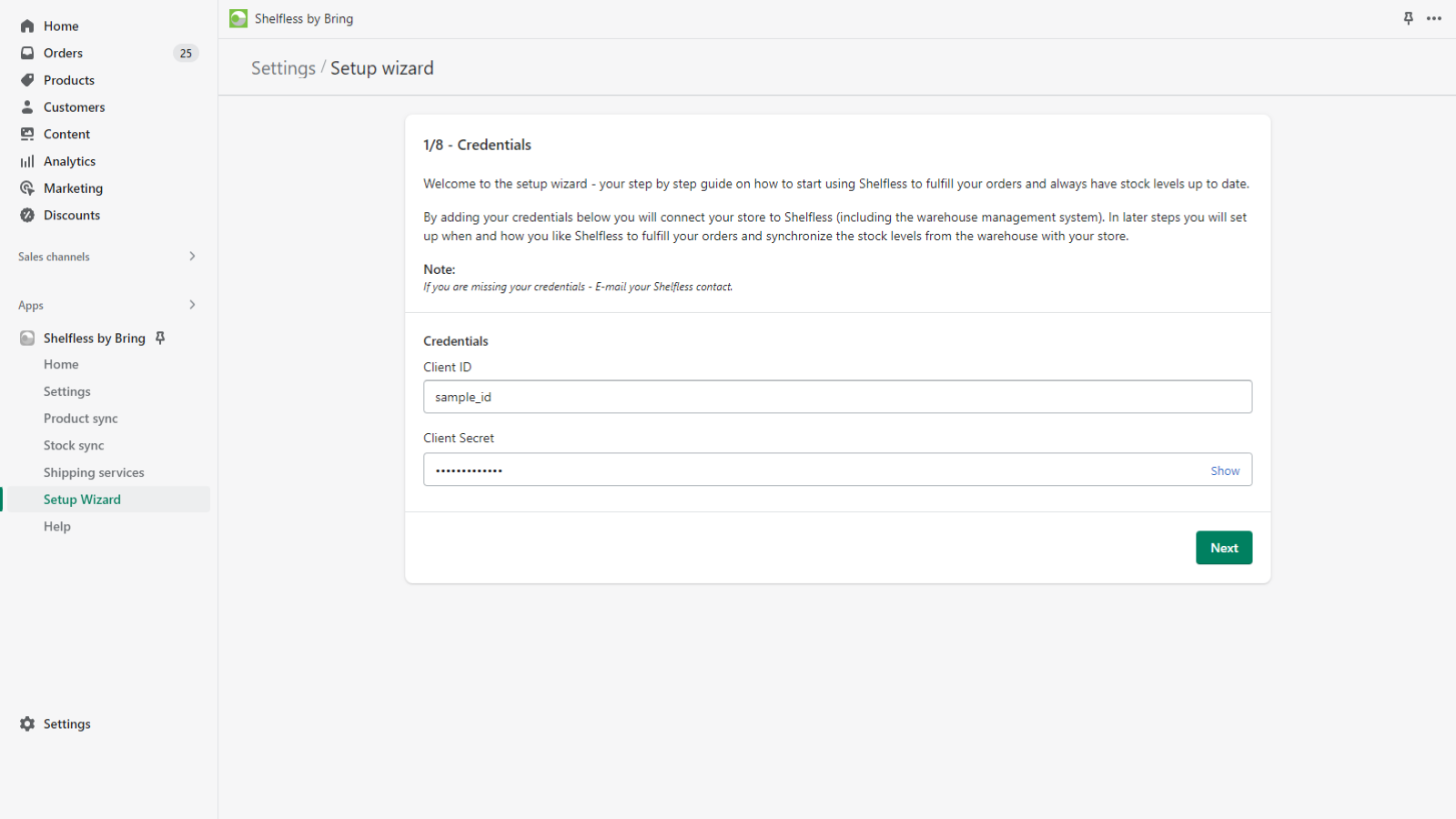
Task: Click the Settings breadcrumb link
Action: (x=283, y=68)
